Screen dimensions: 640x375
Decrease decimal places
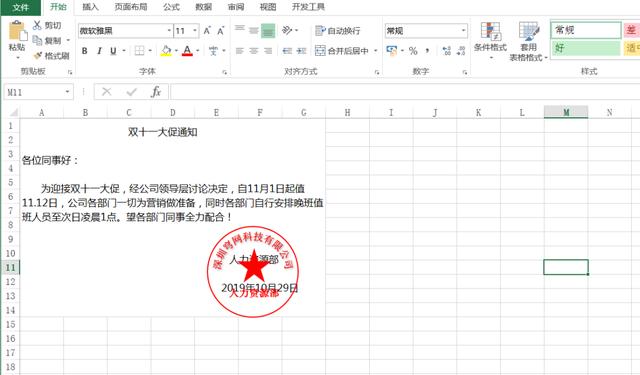[x=461, y=51]
